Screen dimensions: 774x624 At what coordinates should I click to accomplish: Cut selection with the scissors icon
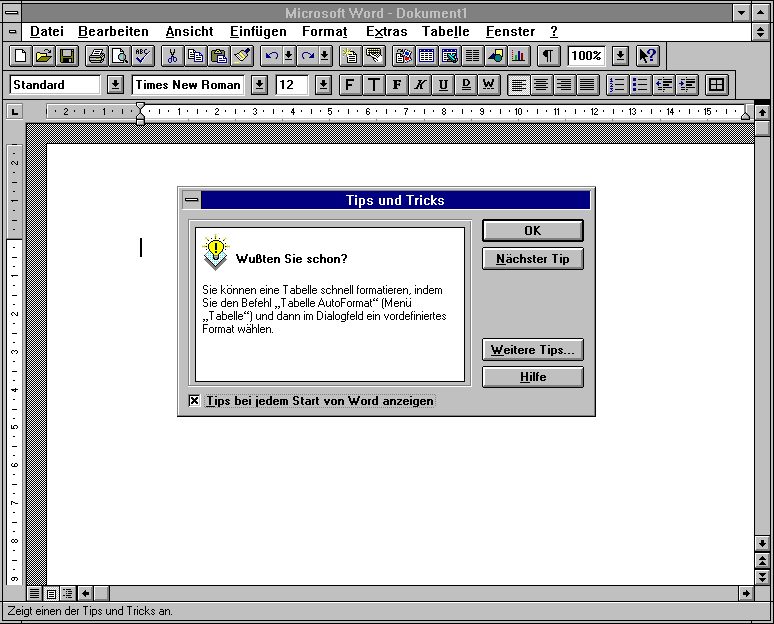[x=172, y=56]
